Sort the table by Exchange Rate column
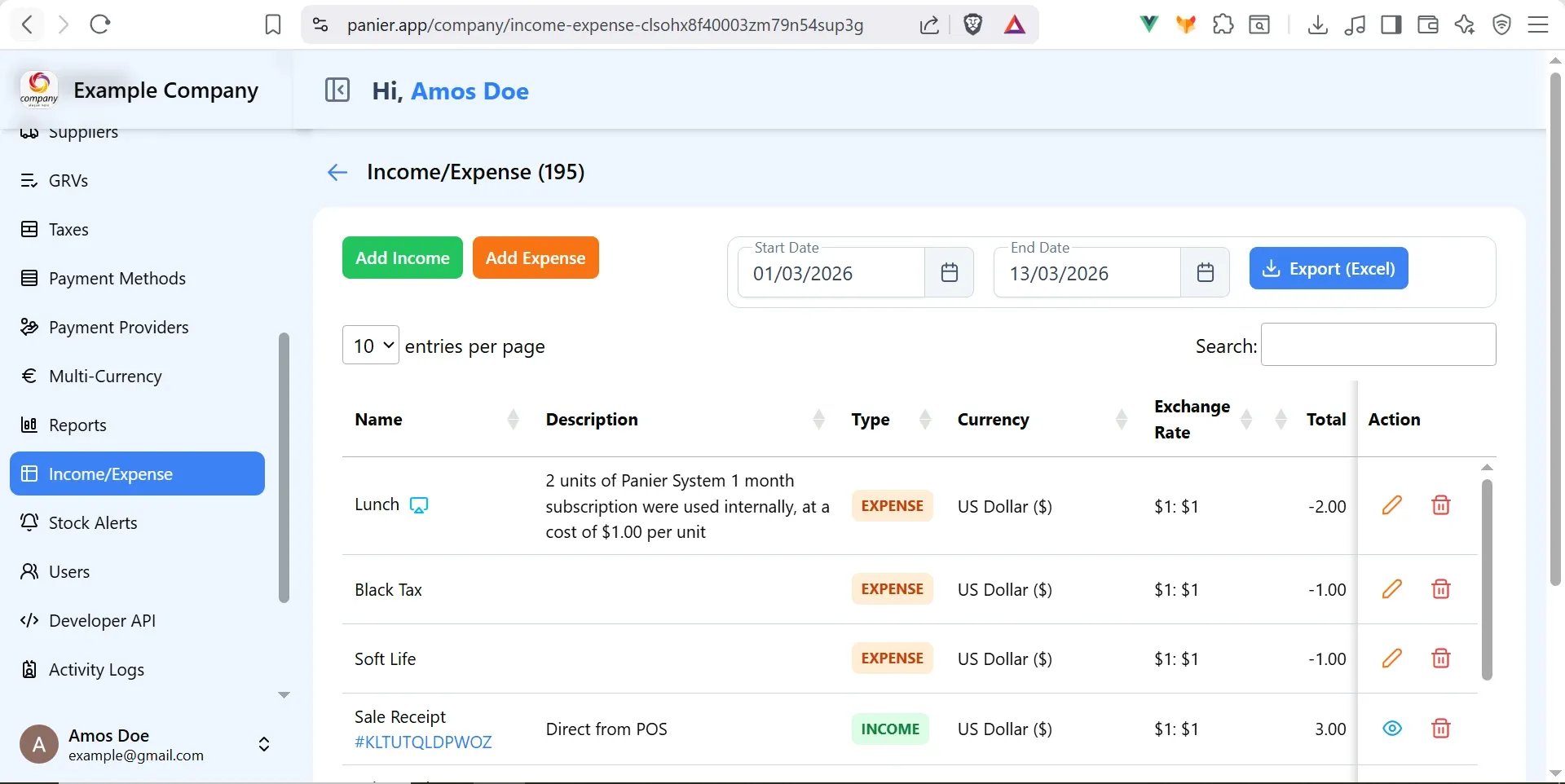1565x784 pixels. (x=1246, y=420)
